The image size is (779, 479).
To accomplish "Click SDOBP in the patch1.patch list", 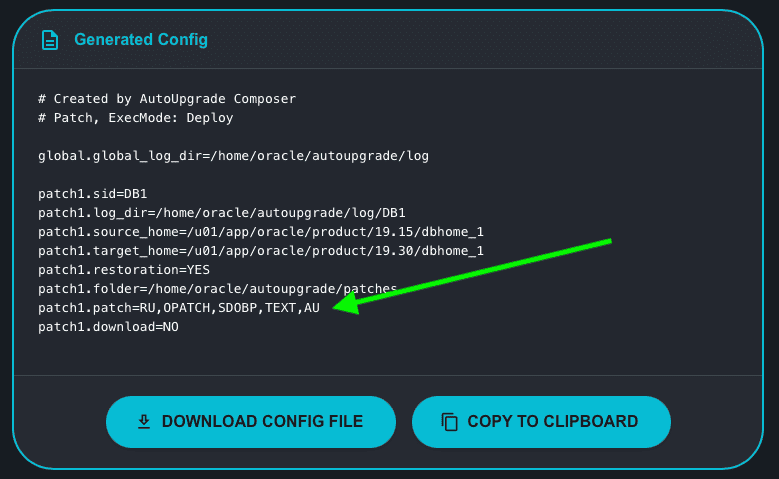I will [x=237, y=308].
